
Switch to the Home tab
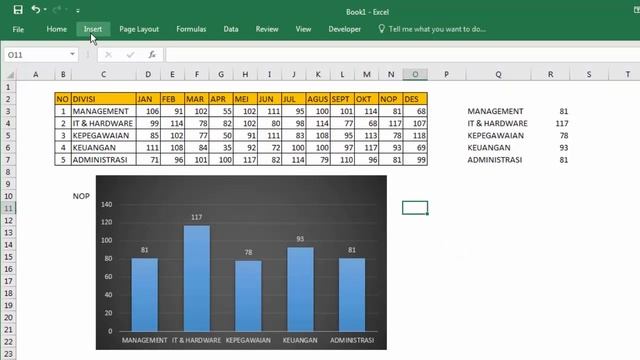pyautogui.click(x=56, y=29)
